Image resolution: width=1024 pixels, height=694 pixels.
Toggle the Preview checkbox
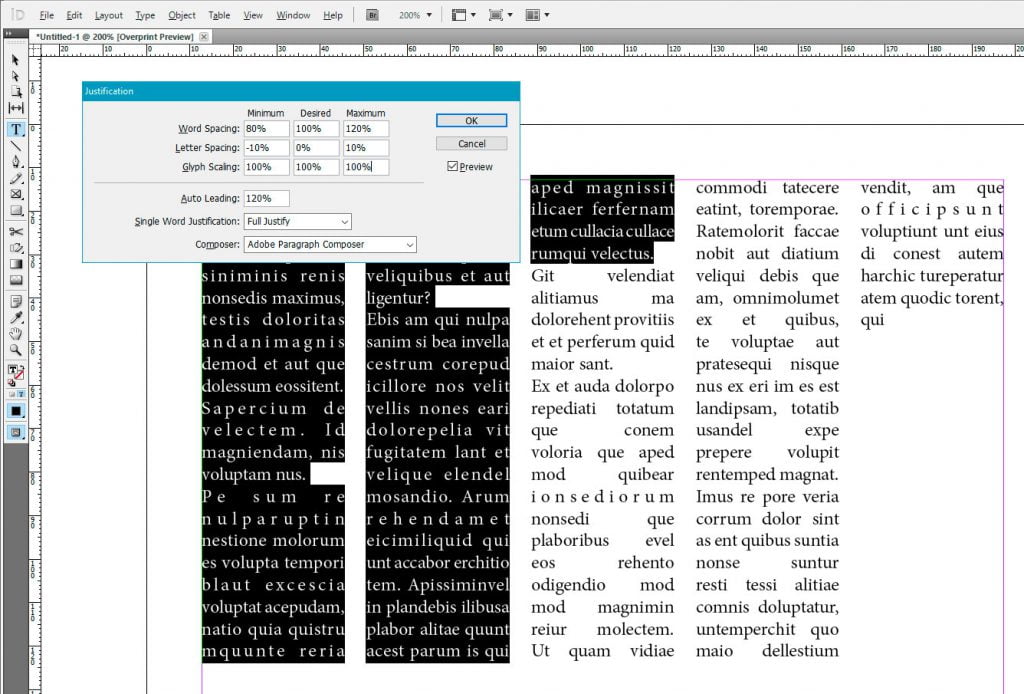pyautogui.click(x=453, y=167)
